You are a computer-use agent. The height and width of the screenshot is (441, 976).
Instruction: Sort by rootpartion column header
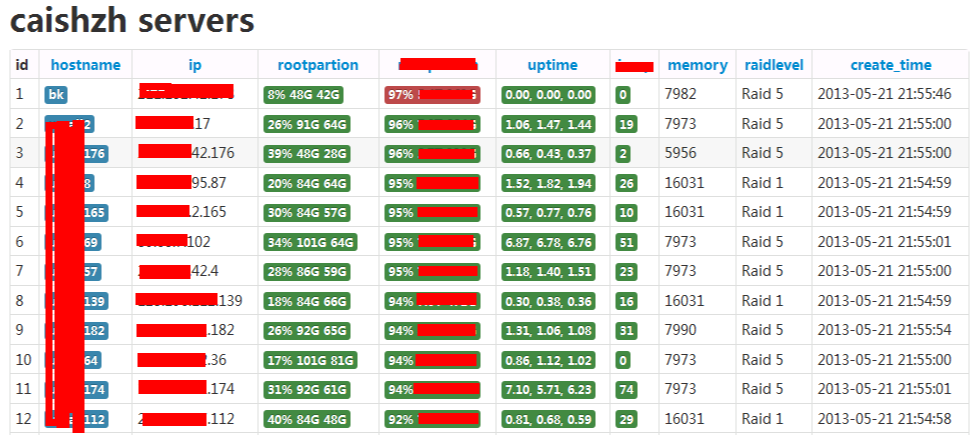pos(318,65)
